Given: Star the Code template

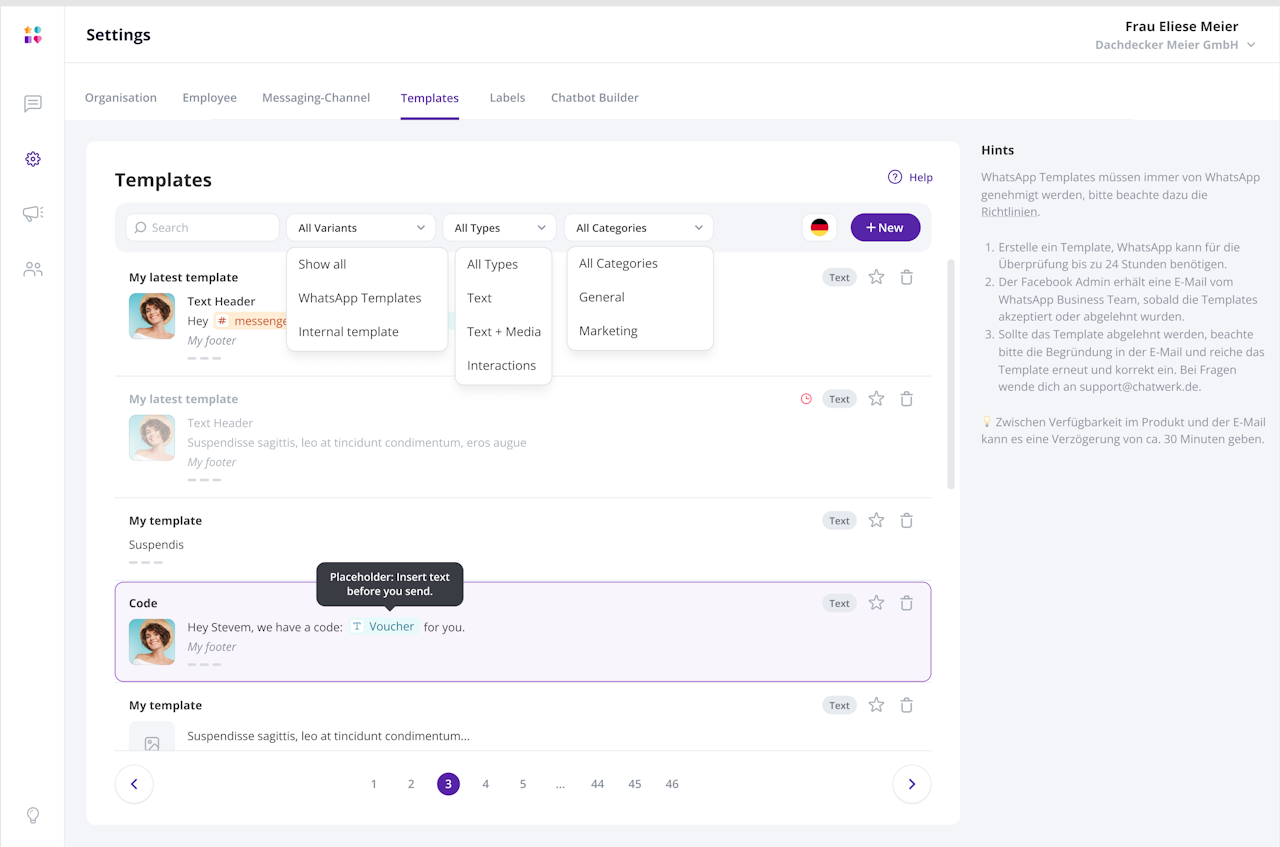Looking at the screenshot, I should (x=876, y=603).
